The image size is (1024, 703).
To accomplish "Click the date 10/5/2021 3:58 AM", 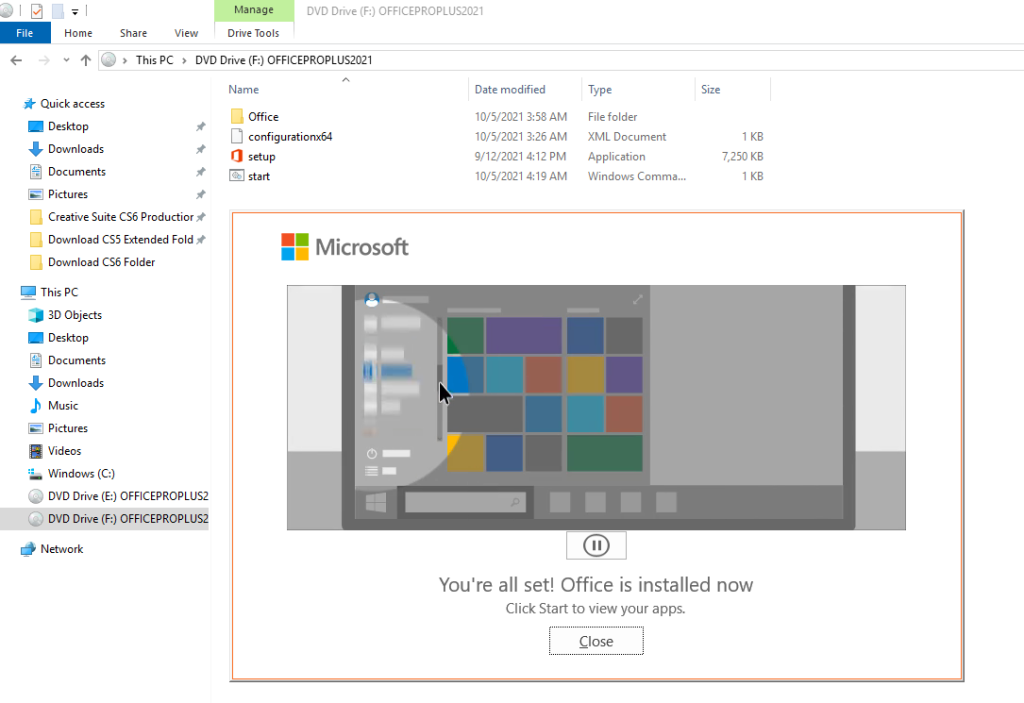I will click(x=520, y=116).
